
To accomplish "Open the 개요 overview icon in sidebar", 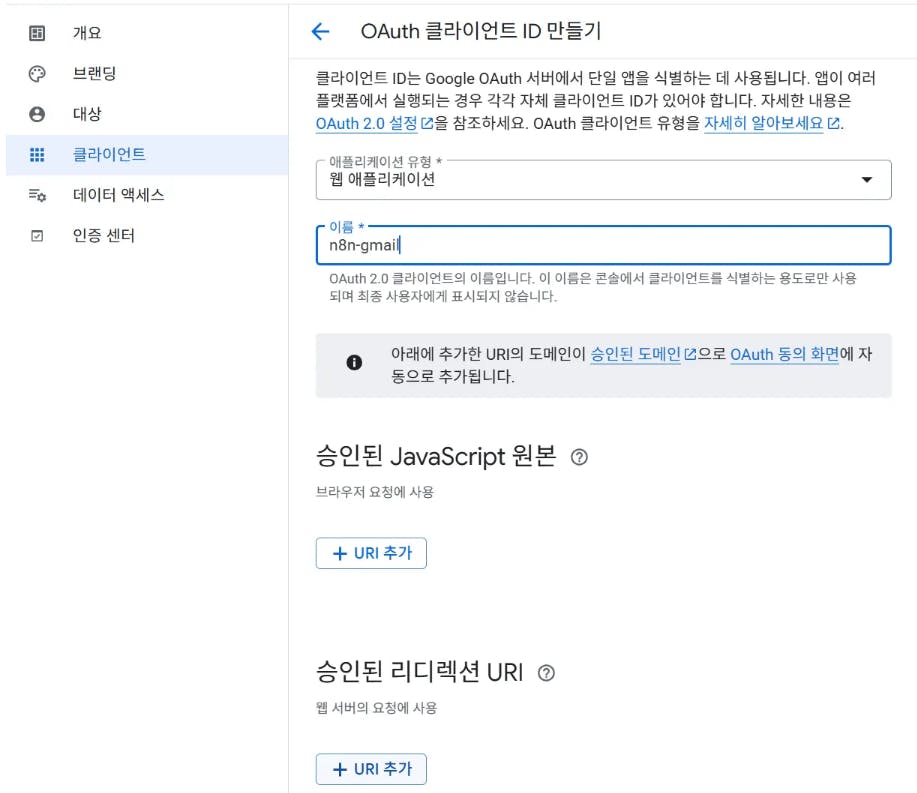I will pos(37,33).
